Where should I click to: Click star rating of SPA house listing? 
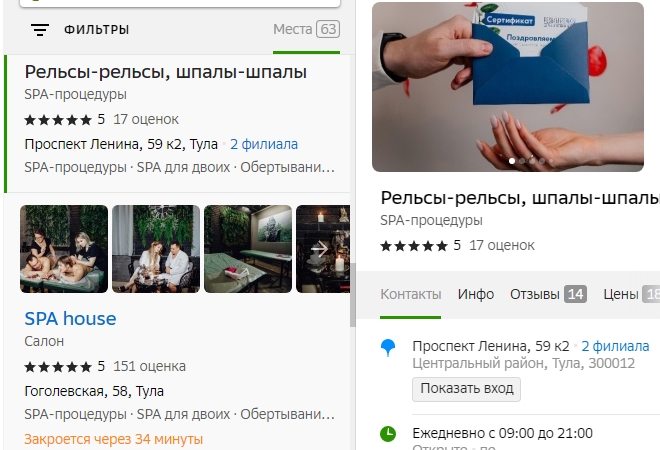58,367
